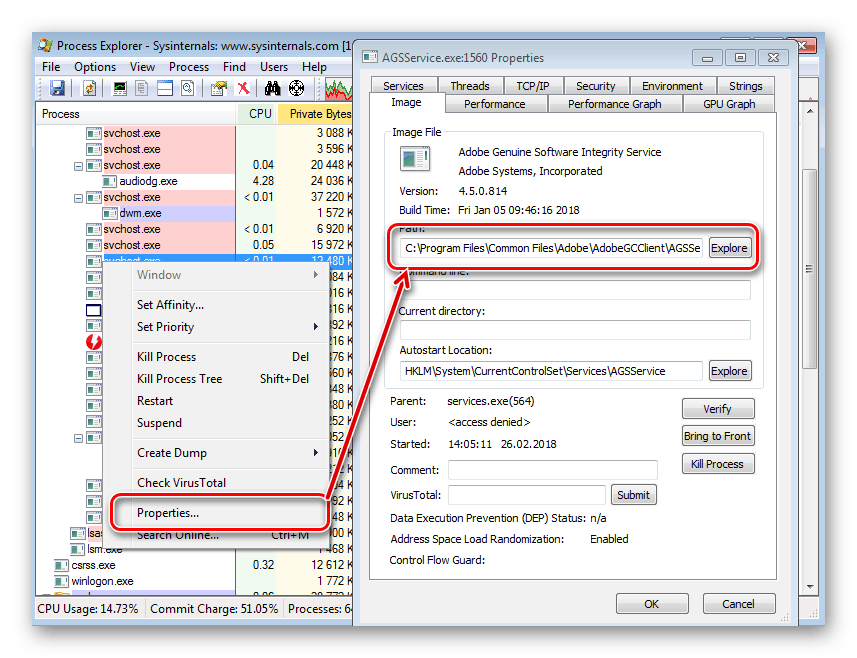Open System Information via the monitor graph icon

(120, 89)
